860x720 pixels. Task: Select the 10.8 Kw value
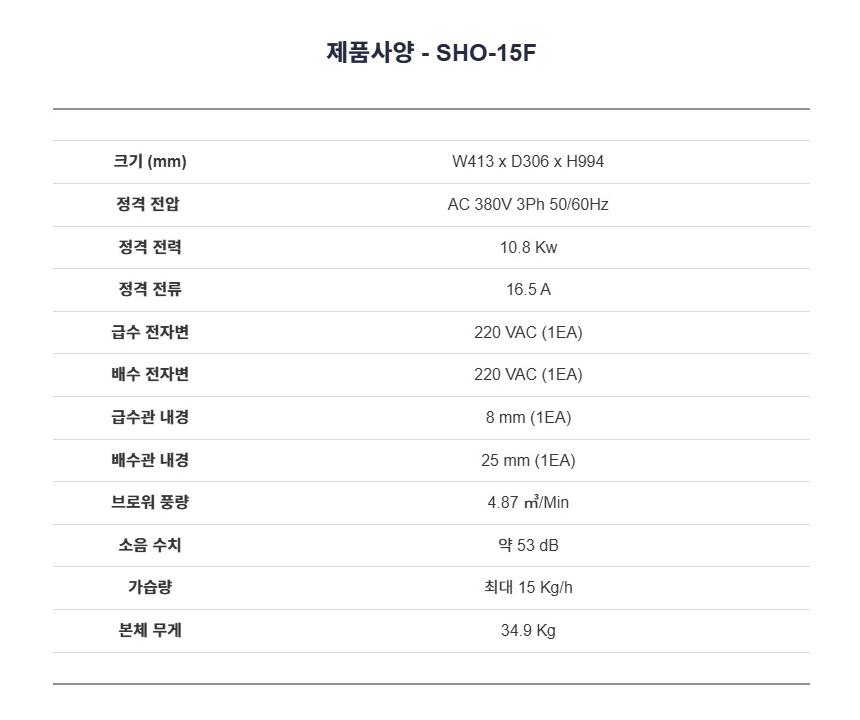(x=528, y=247)
